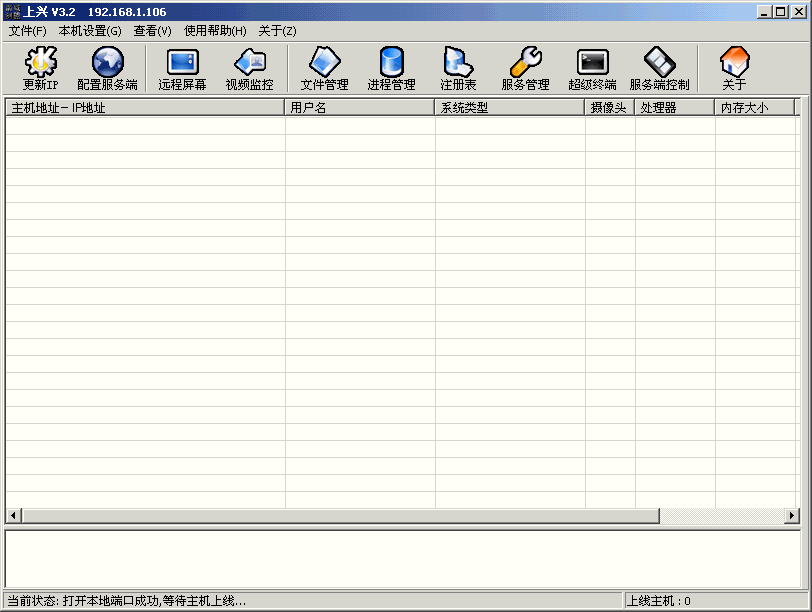This screenshot has height=612, width=812.
Task: Launch the 超级终端 terminal tool
Action: tap(592, 68)
